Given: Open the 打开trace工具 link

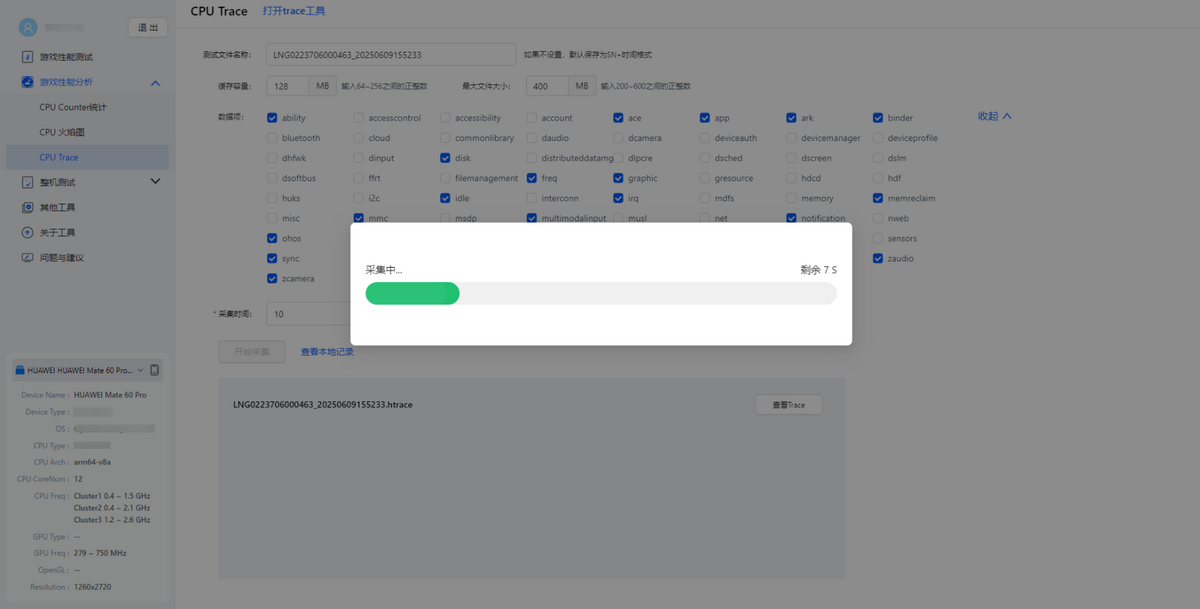Looking at the screenshot, I should click(293, 11).
